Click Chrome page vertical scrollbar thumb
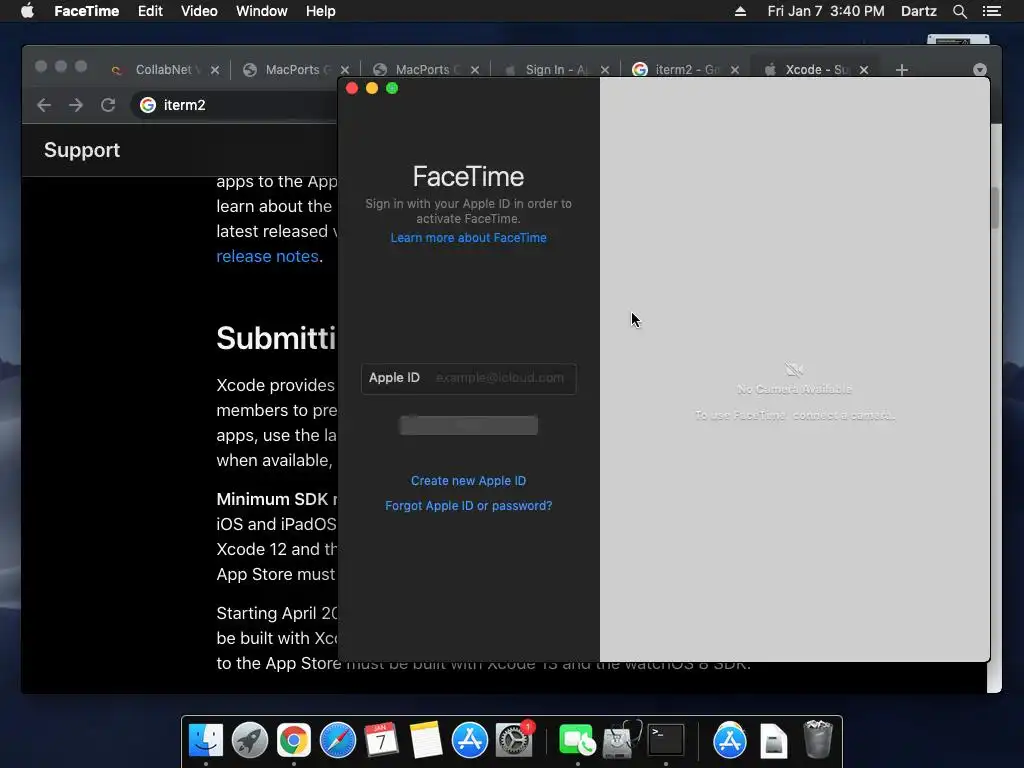This screenshot has width=1024, height=768. [x=995, y=208]
